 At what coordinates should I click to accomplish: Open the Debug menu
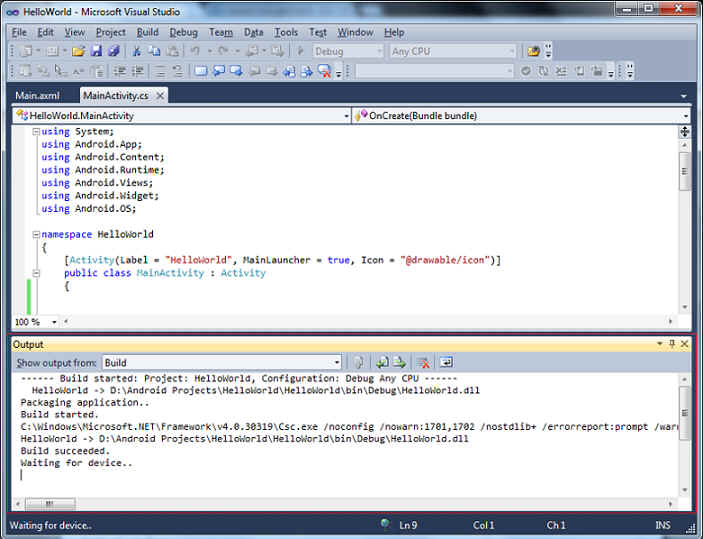point(183,32)
